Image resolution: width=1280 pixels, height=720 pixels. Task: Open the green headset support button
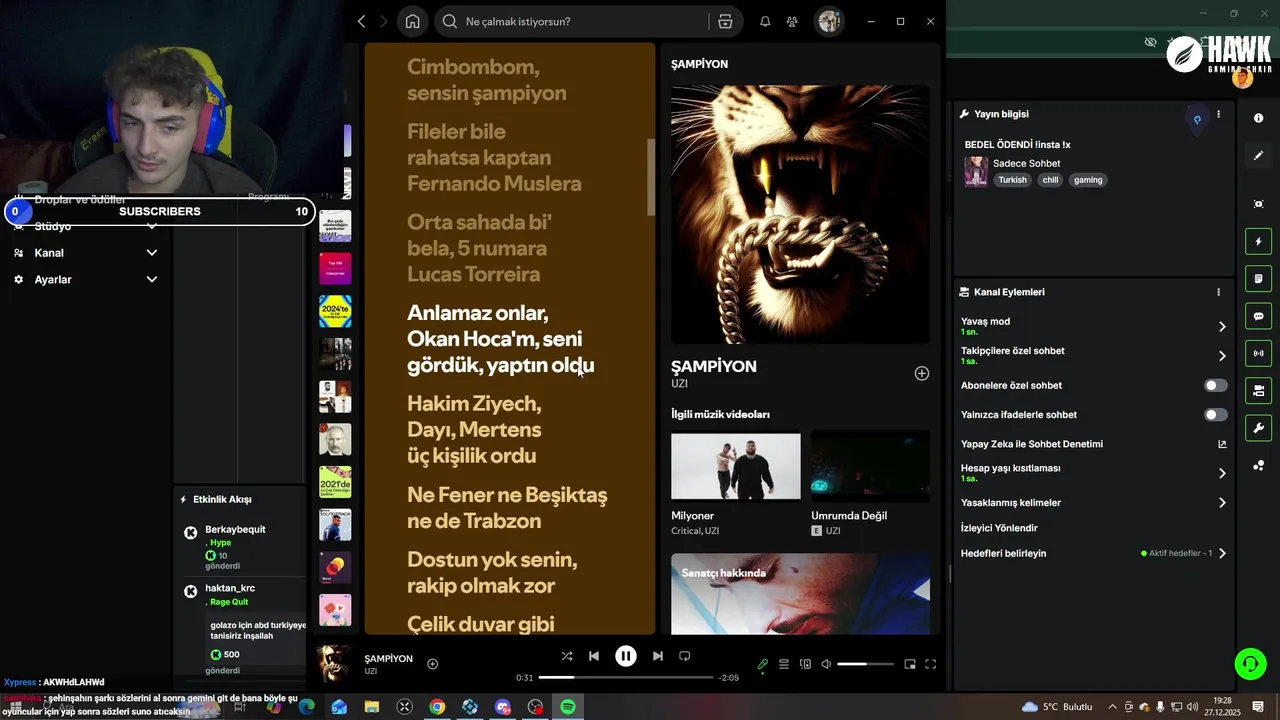[x=1250, y=663]
